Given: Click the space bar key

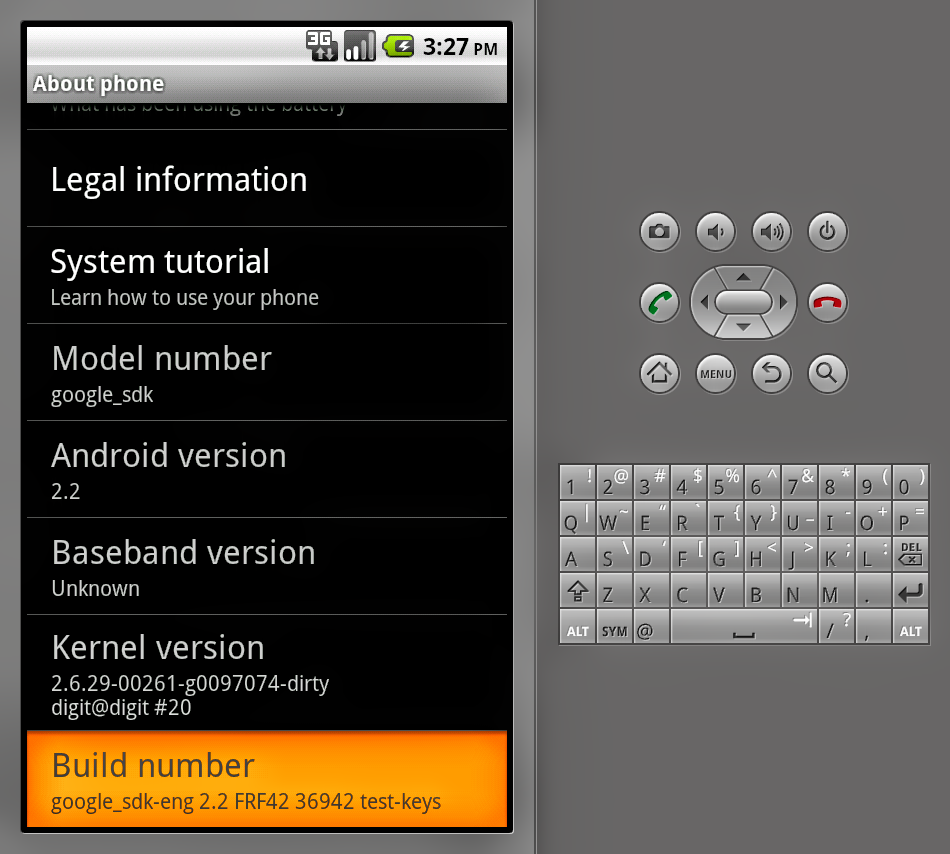Looking at the screenshot, I should (744, 627).
